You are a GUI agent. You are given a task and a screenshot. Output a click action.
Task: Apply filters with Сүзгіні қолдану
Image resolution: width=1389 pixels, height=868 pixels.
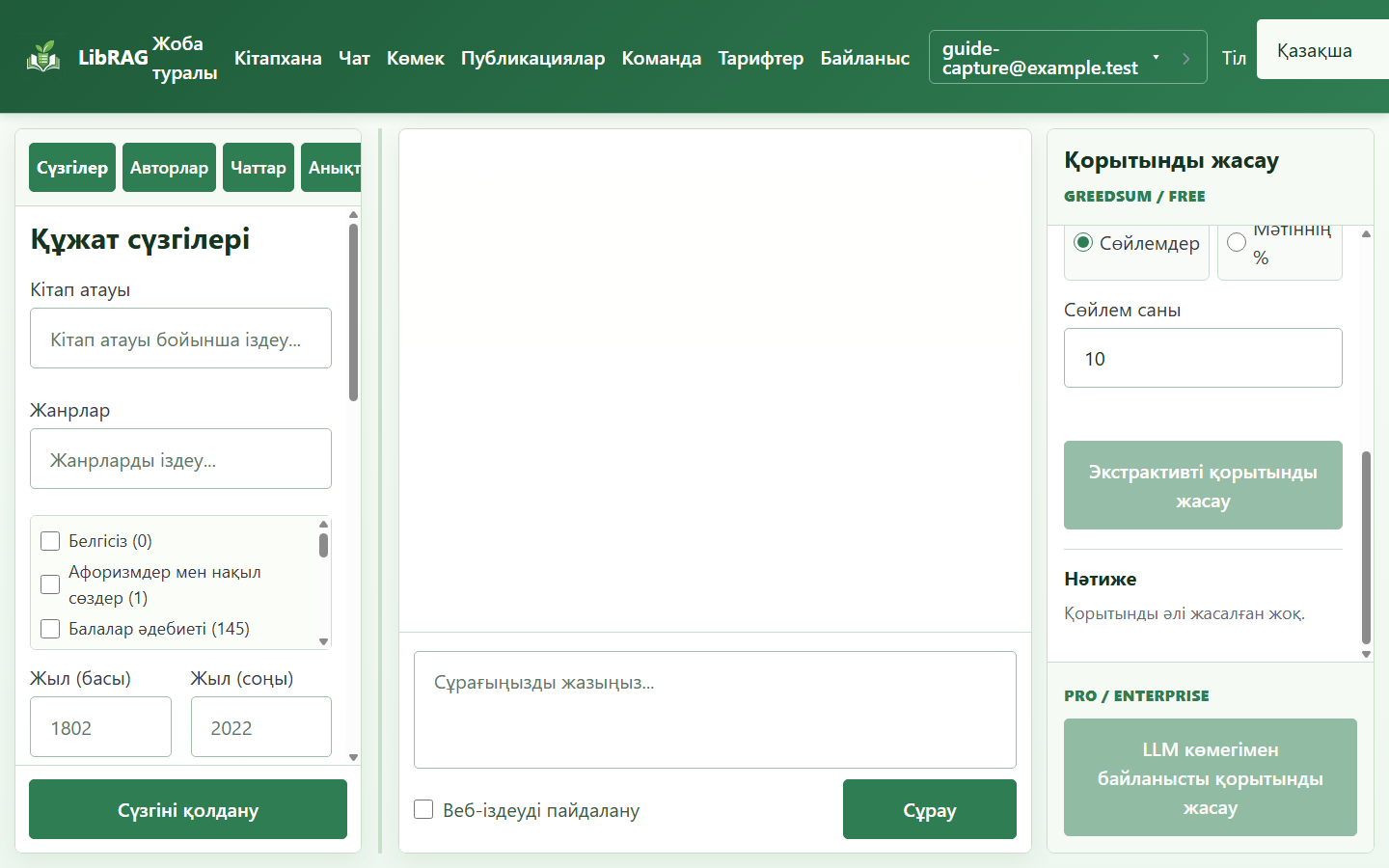188,809
